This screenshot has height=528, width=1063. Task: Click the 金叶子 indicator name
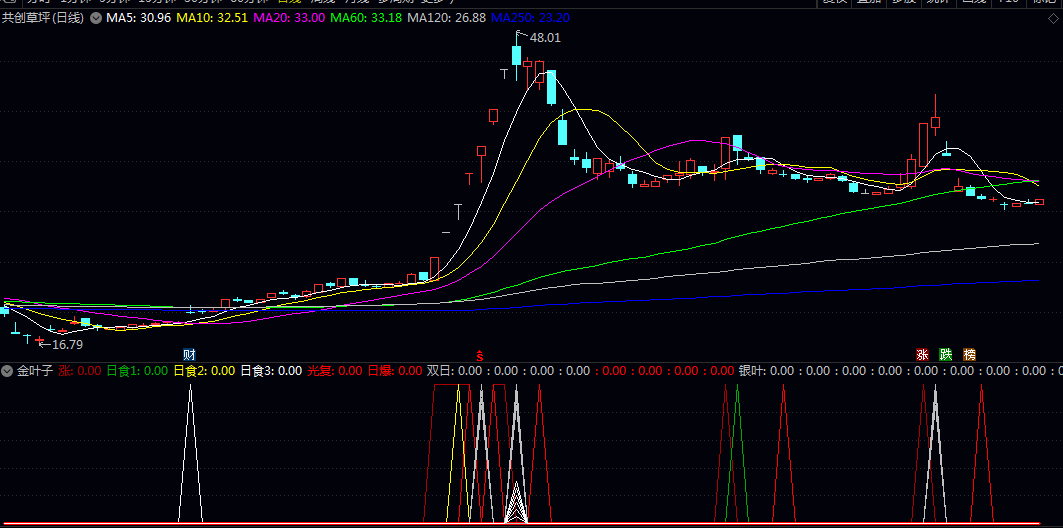point(35,371)
